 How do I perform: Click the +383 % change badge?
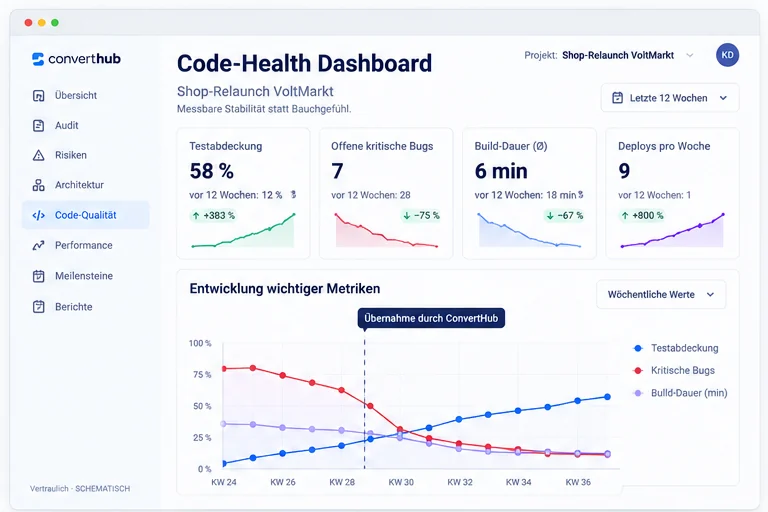[214, 216]
